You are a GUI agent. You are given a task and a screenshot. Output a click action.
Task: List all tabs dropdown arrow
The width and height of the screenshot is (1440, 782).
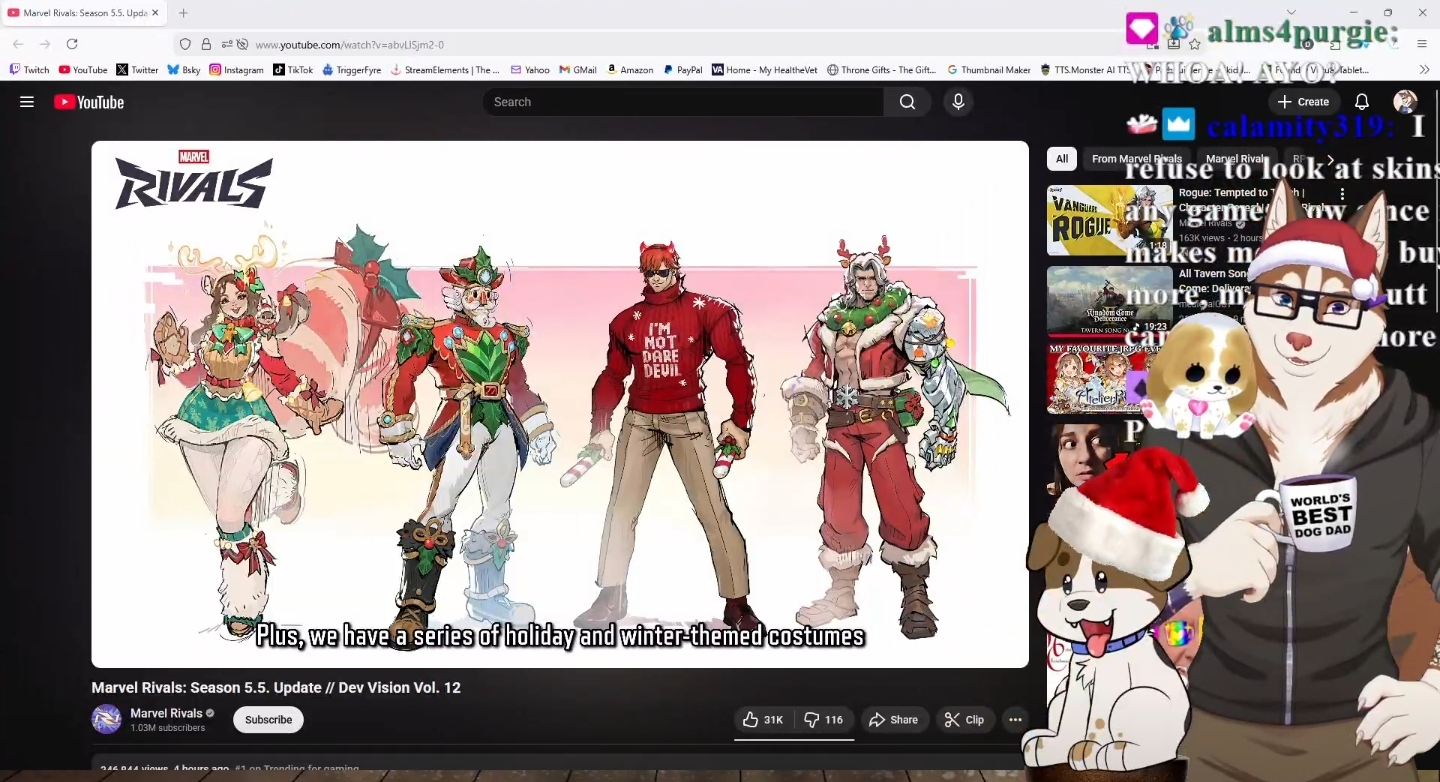(1291, 13)
